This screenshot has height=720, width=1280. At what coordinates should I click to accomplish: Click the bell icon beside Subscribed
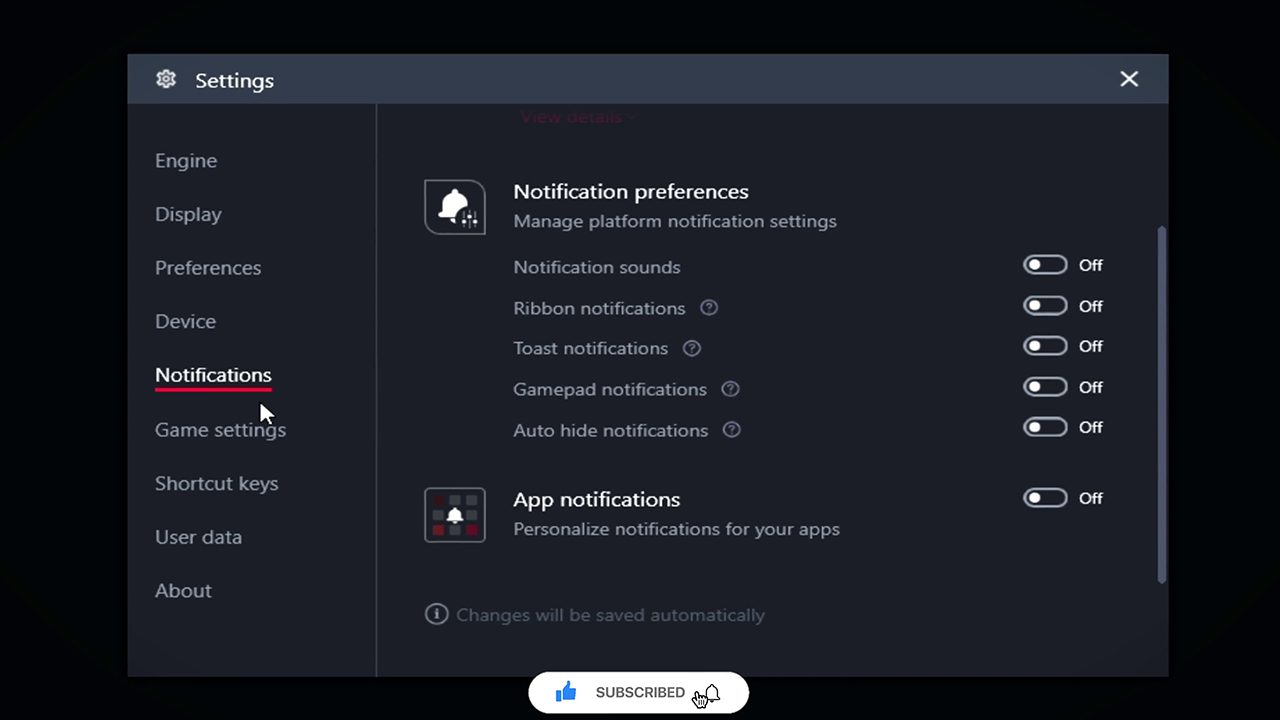(712, 692)
